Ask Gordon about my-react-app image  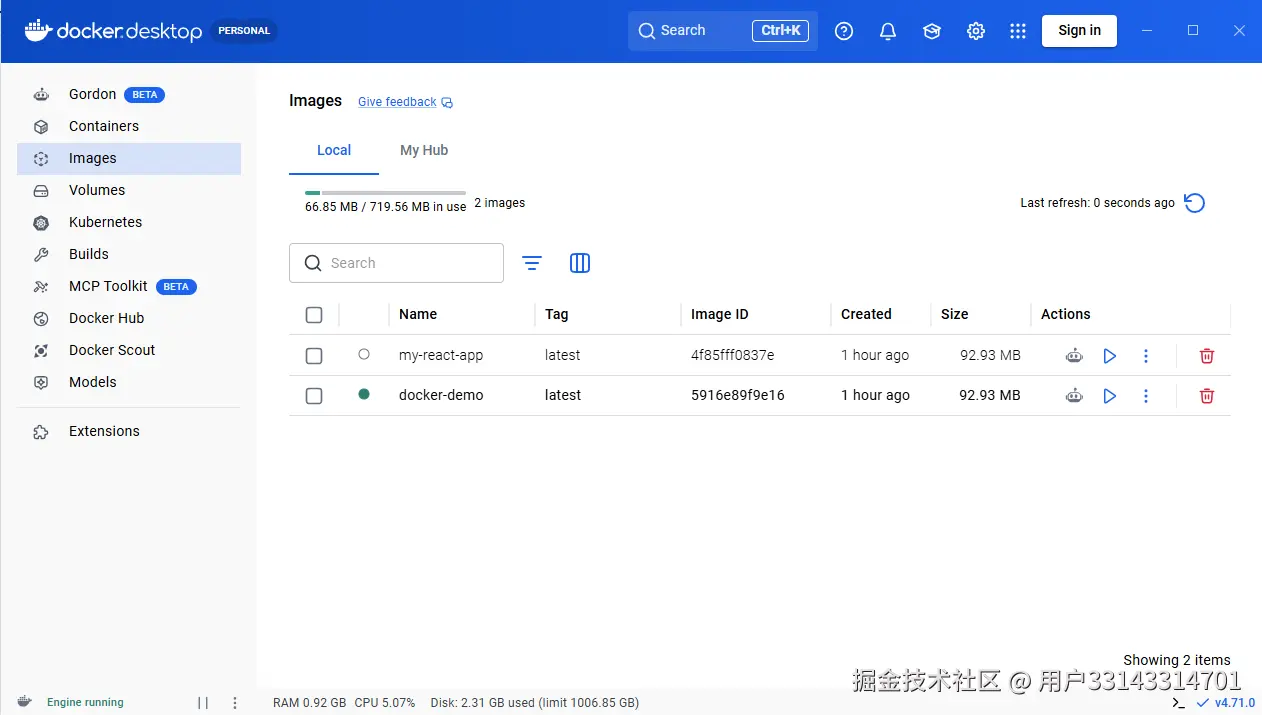[x=1074, y=355]
